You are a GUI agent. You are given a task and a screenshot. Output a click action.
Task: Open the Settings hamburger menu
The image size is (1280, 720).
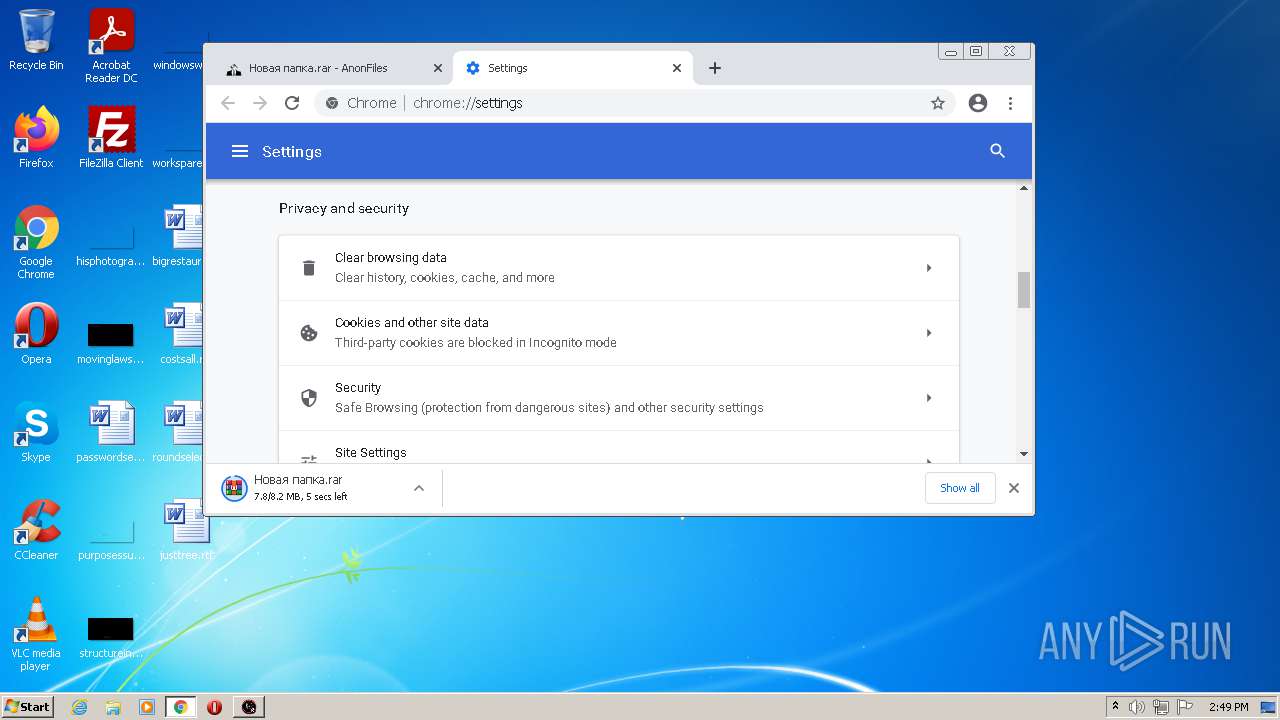click(239, 151)
